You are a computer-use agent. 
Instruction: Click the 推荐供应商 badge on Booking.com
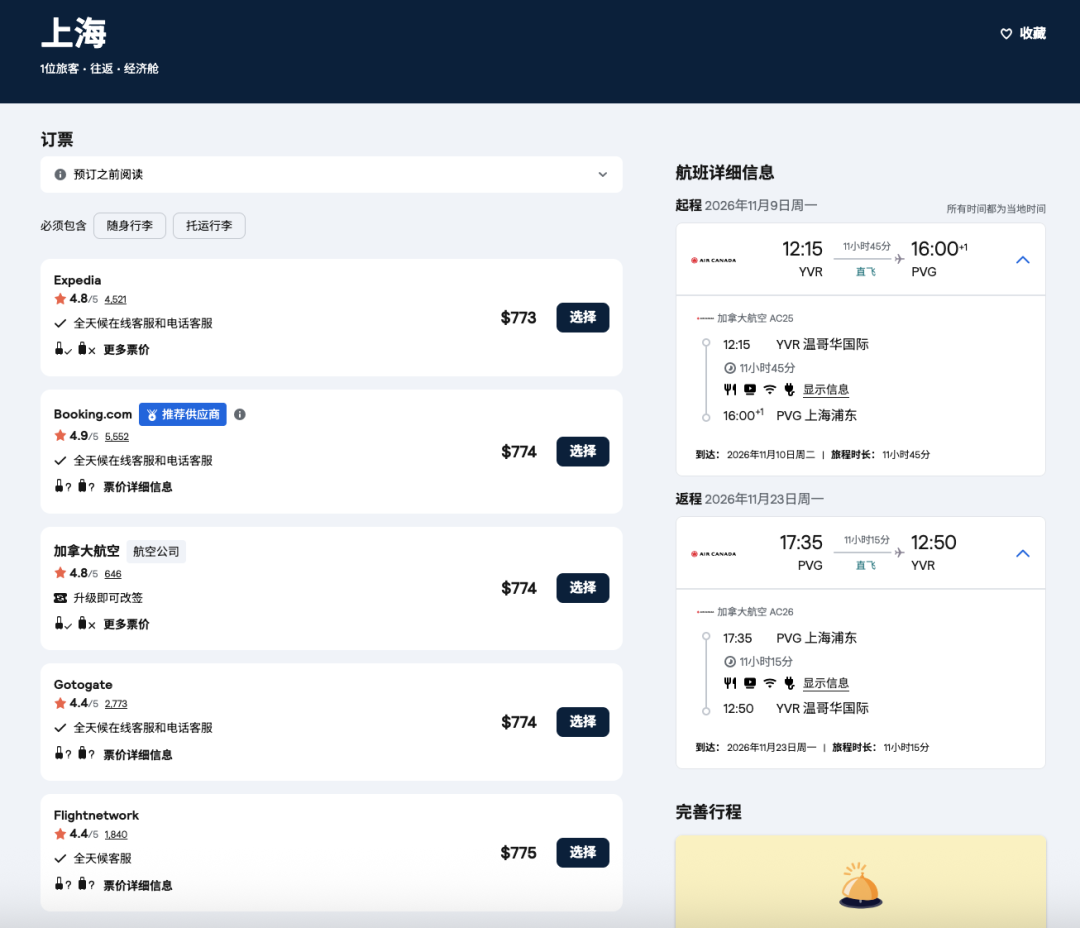tap(183, 414)
